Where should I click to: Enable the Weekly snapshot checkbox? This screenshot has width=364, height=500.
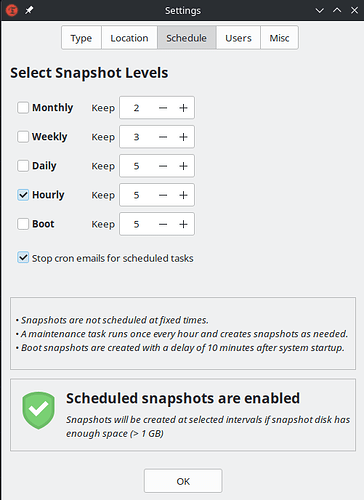(x=23, y=137)
